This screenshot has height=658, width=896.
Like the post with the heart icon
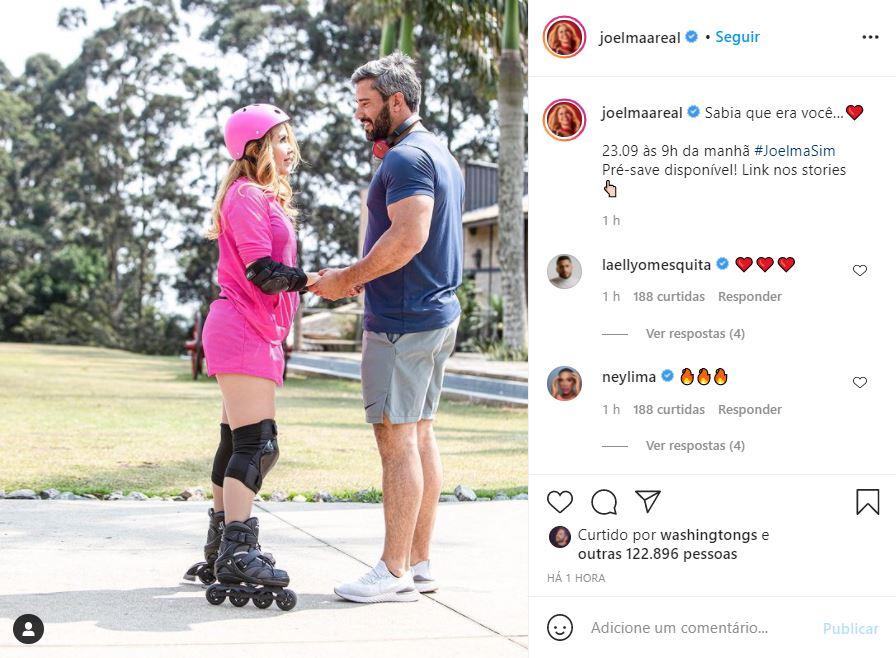click(x=559, y=501)
